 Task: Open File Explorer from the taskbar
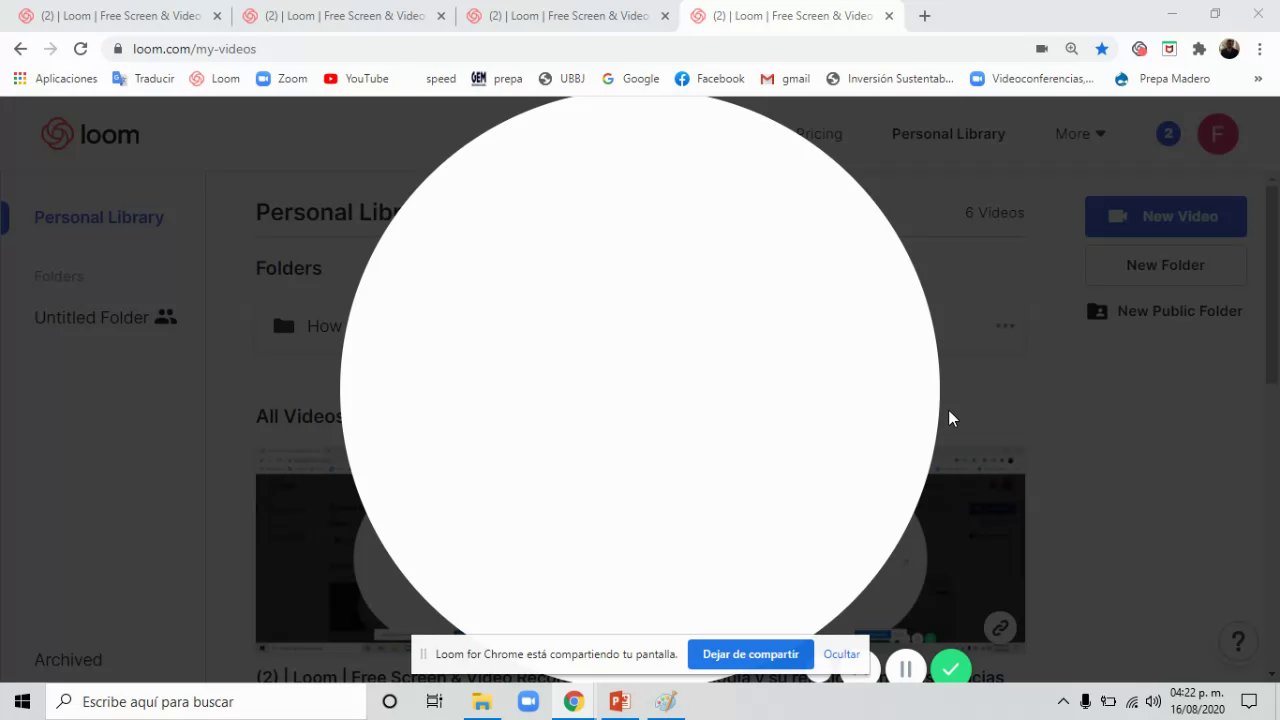tap(482, 702)
